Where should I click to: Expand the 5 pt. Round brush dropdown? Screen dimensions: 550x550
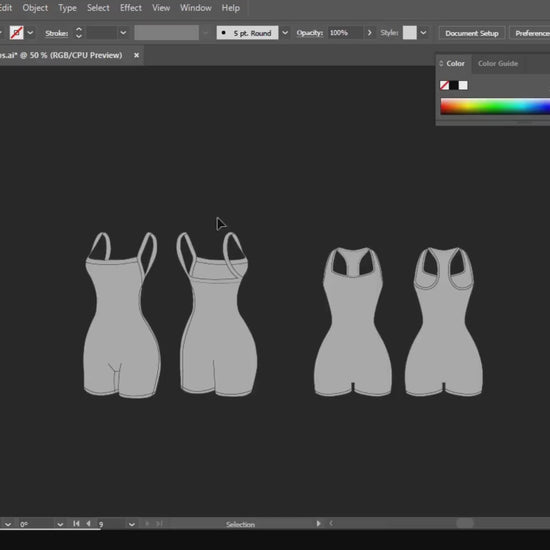coord(285,33)
